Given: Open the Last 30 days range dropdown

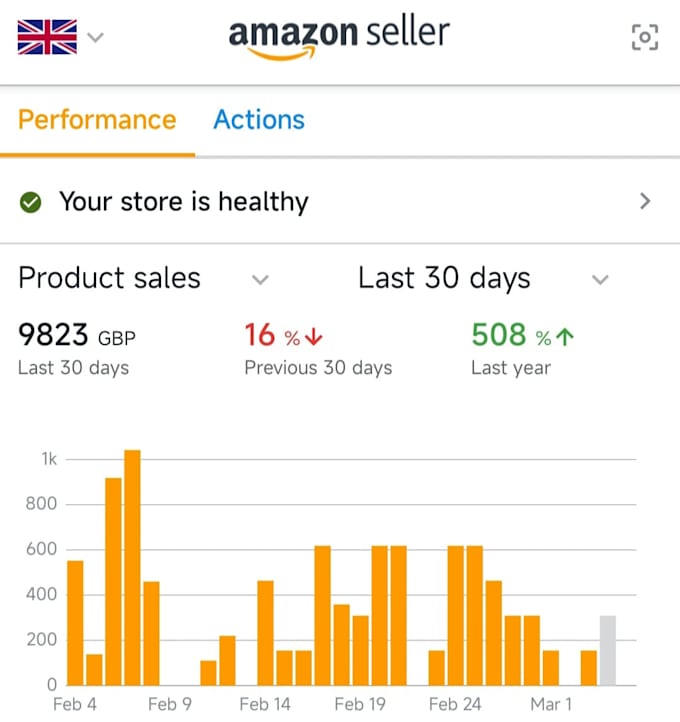Looking at the screenshot, I should coord(483,278).
